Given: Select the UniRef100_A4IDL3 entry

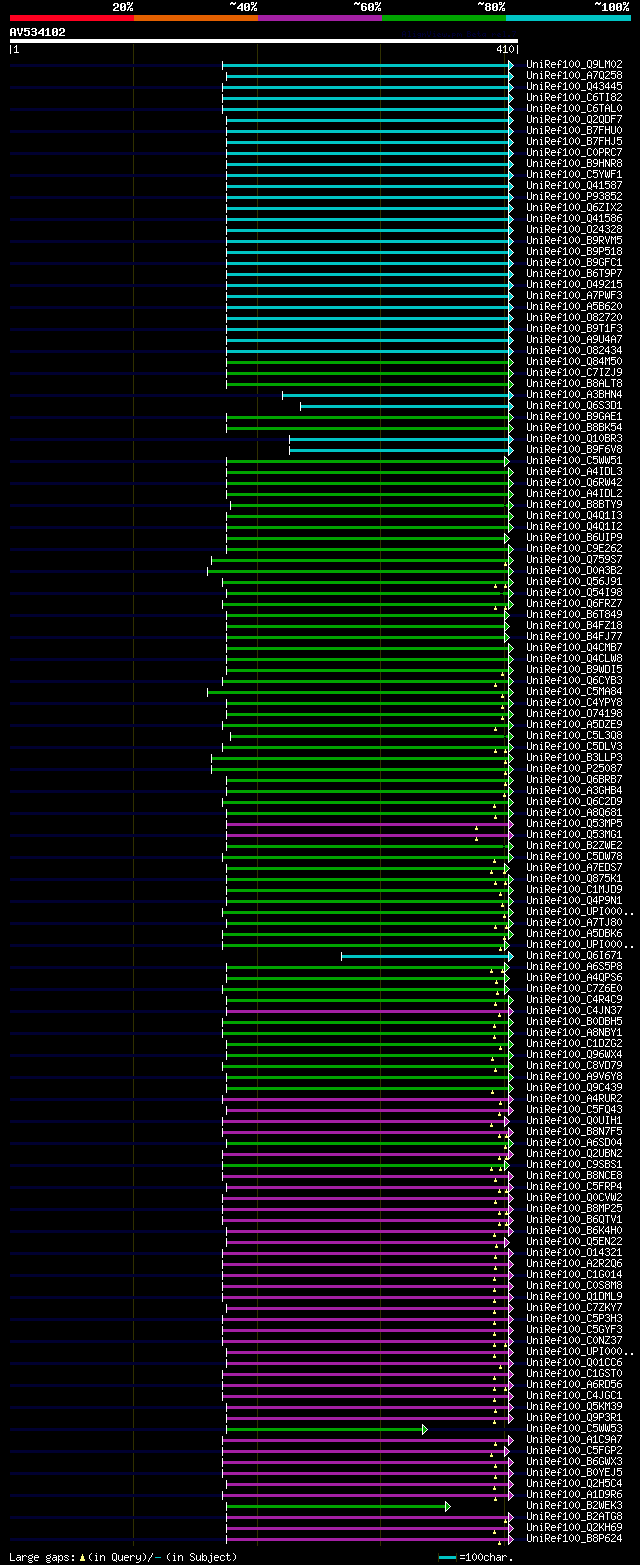Looking at the screenshot, I should (574, 471).
